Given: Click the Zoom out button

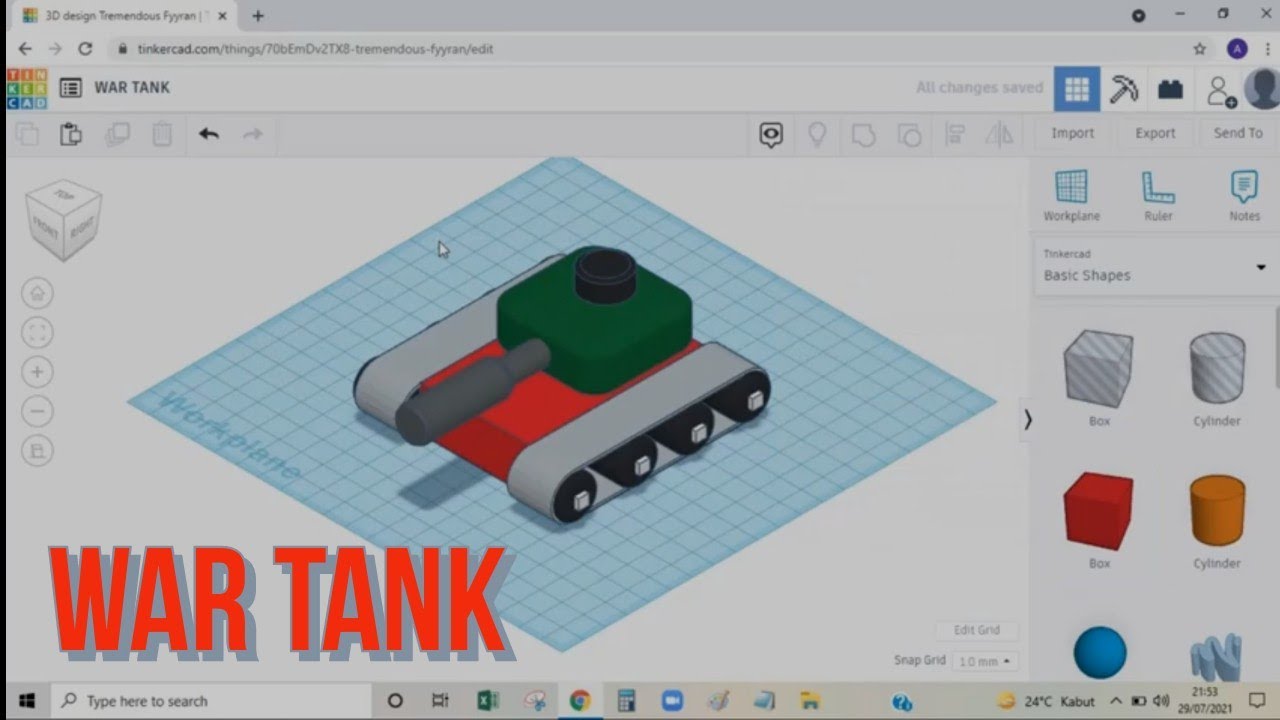Looking at the screenshot, I should click(38, 411).
